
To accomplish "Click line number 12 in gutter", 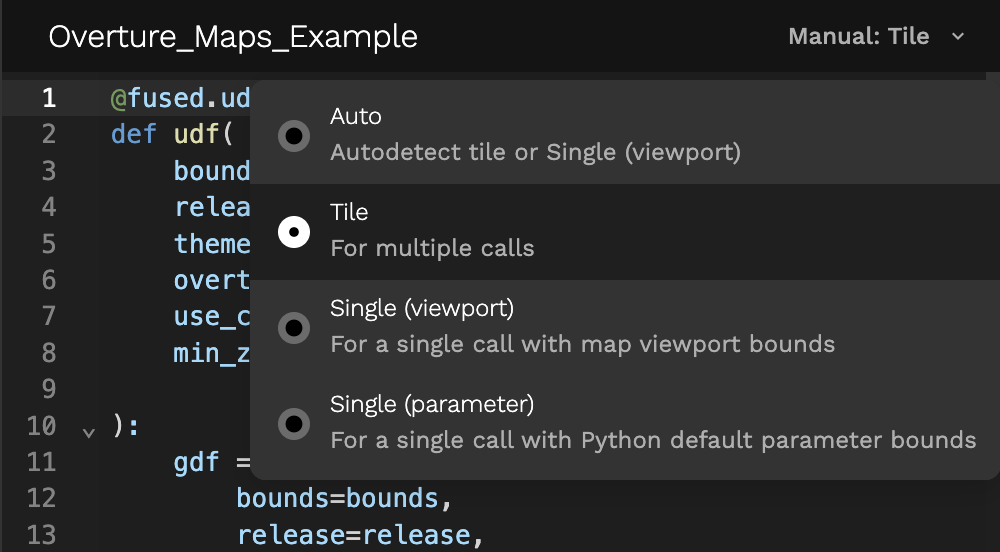I will click(x=41, y=498).
